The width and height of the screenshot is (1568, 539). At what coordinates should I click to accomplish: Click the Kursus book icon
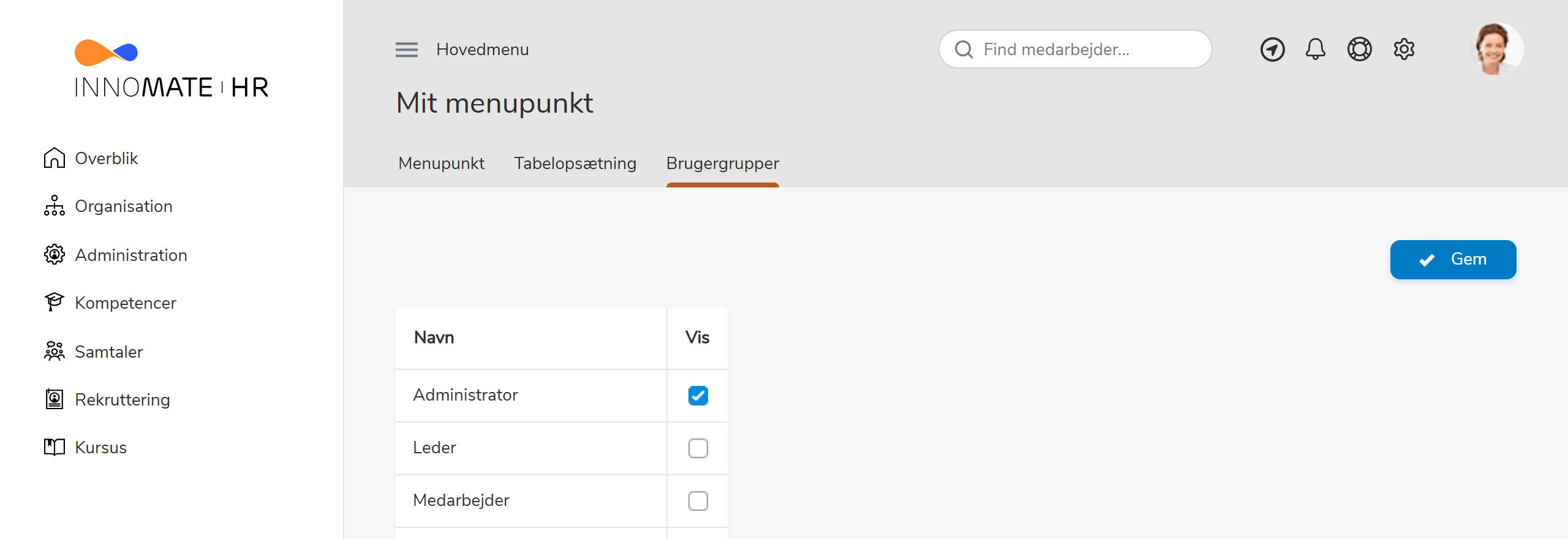(x=55, y=447)
